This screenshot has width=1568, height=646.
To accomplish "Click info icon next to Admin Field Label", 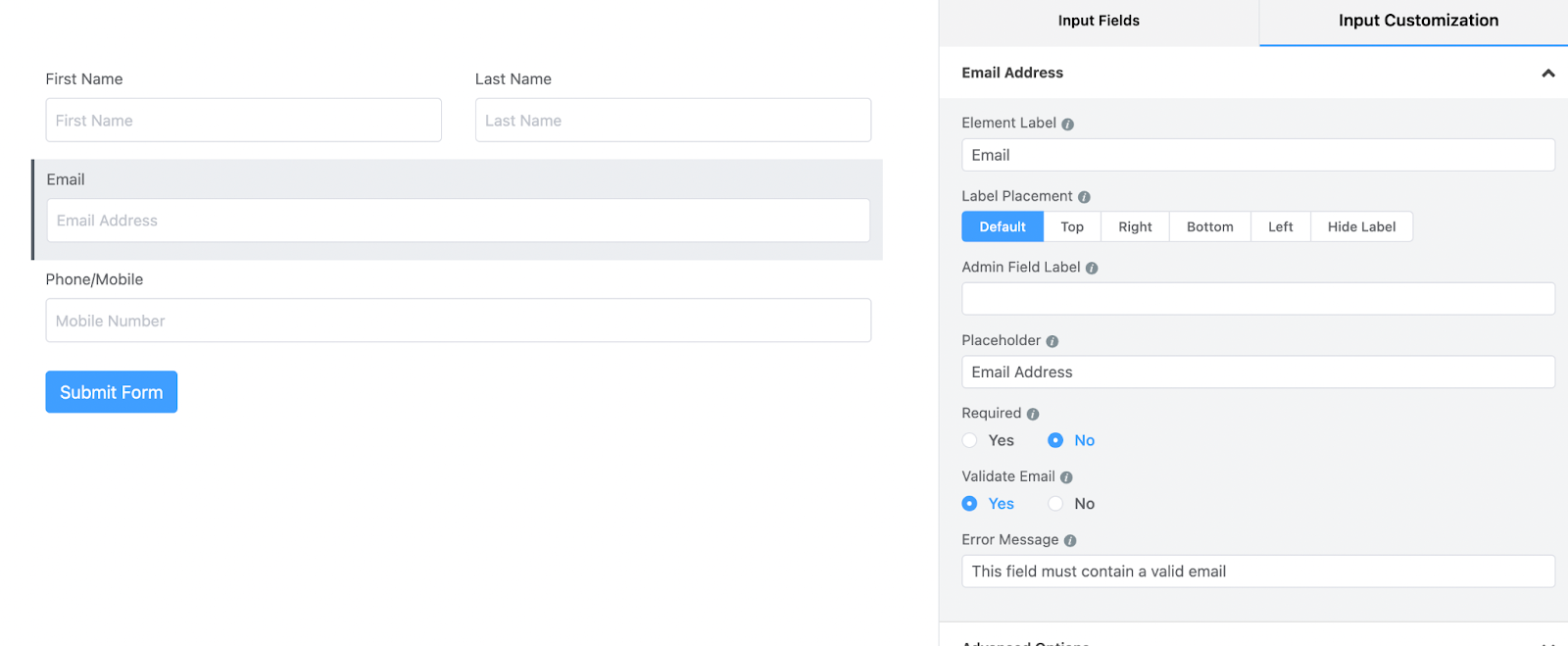I will click(1092, 268).
